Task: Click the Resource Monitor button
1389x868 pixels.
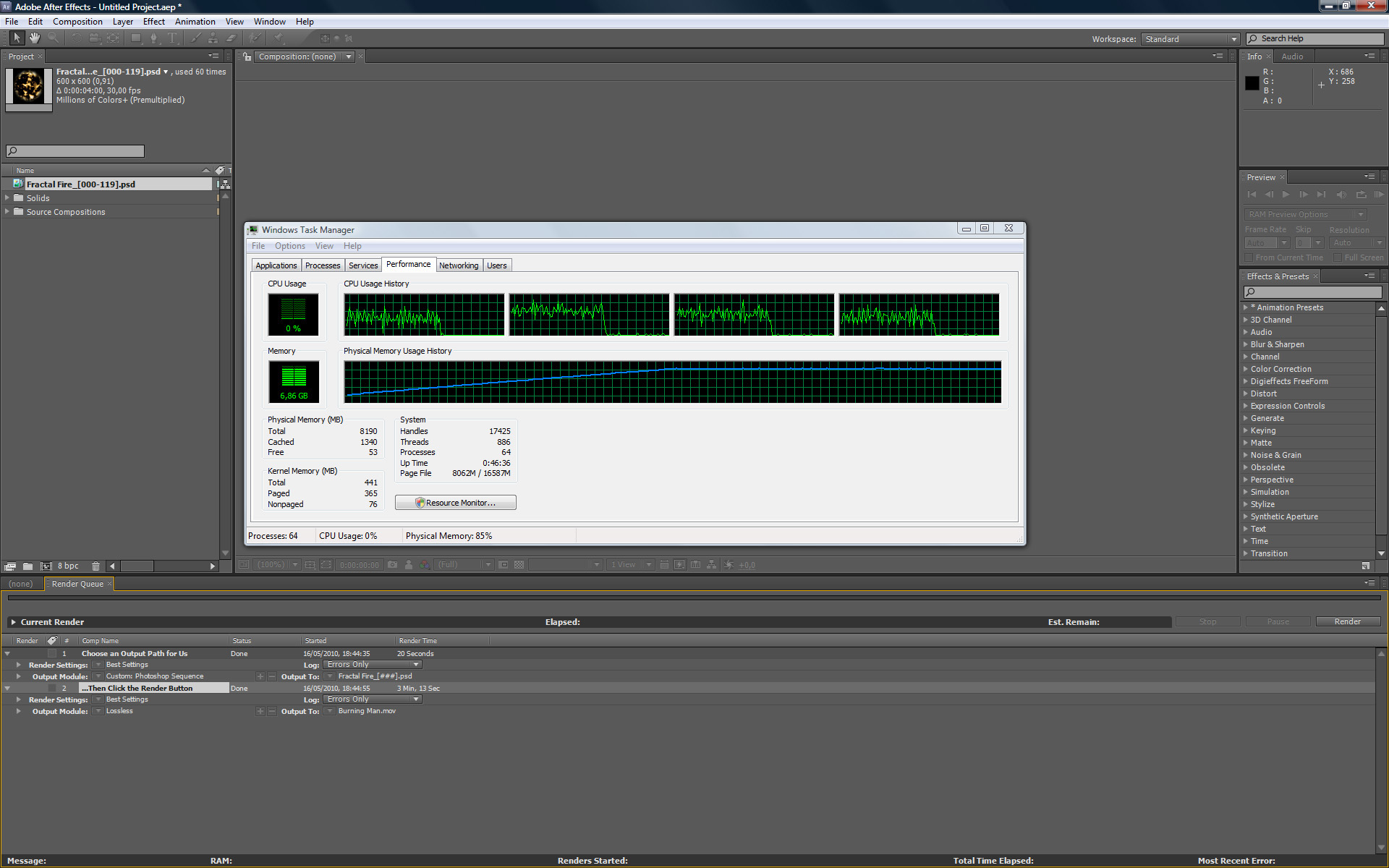Action: tap(455, 503)
